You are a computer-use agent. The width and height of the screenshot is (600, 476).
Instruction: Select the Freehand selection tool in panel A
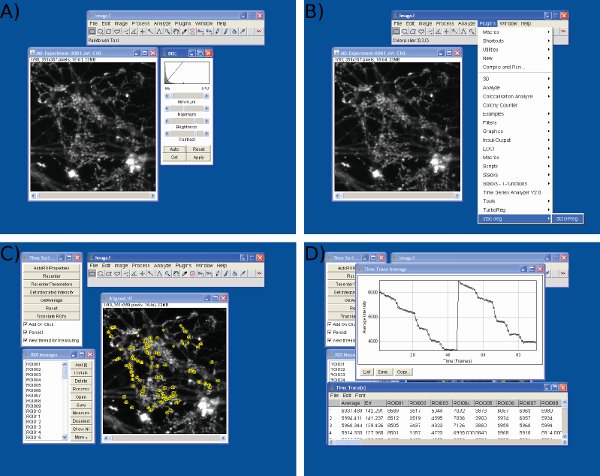click(x=117, y=31)
